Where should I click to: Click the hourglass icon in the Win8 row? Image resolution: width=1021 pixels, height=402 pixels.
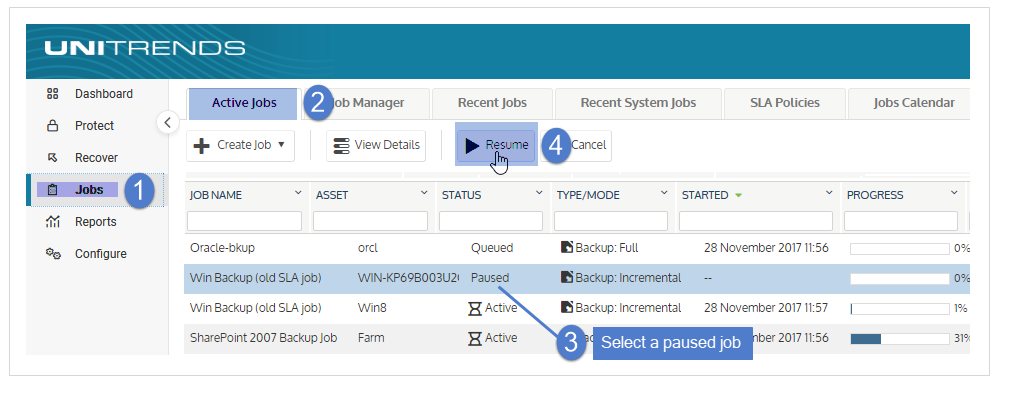pyautogui.click(x=475, y=308)
